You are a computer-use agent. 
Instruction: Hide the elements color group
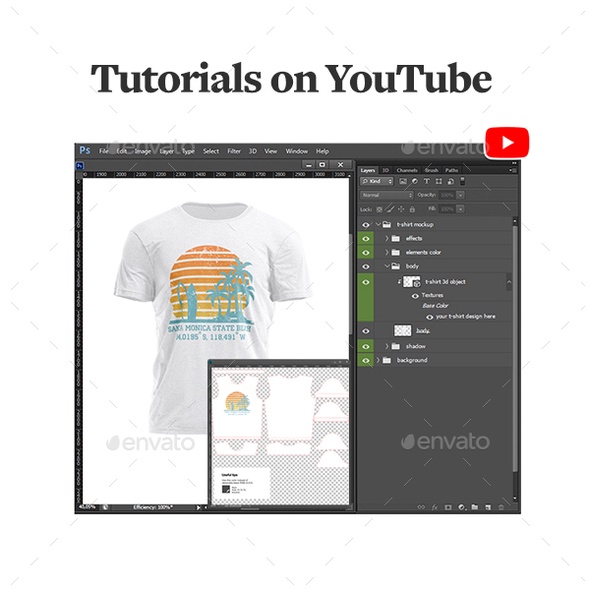(366, 252)
